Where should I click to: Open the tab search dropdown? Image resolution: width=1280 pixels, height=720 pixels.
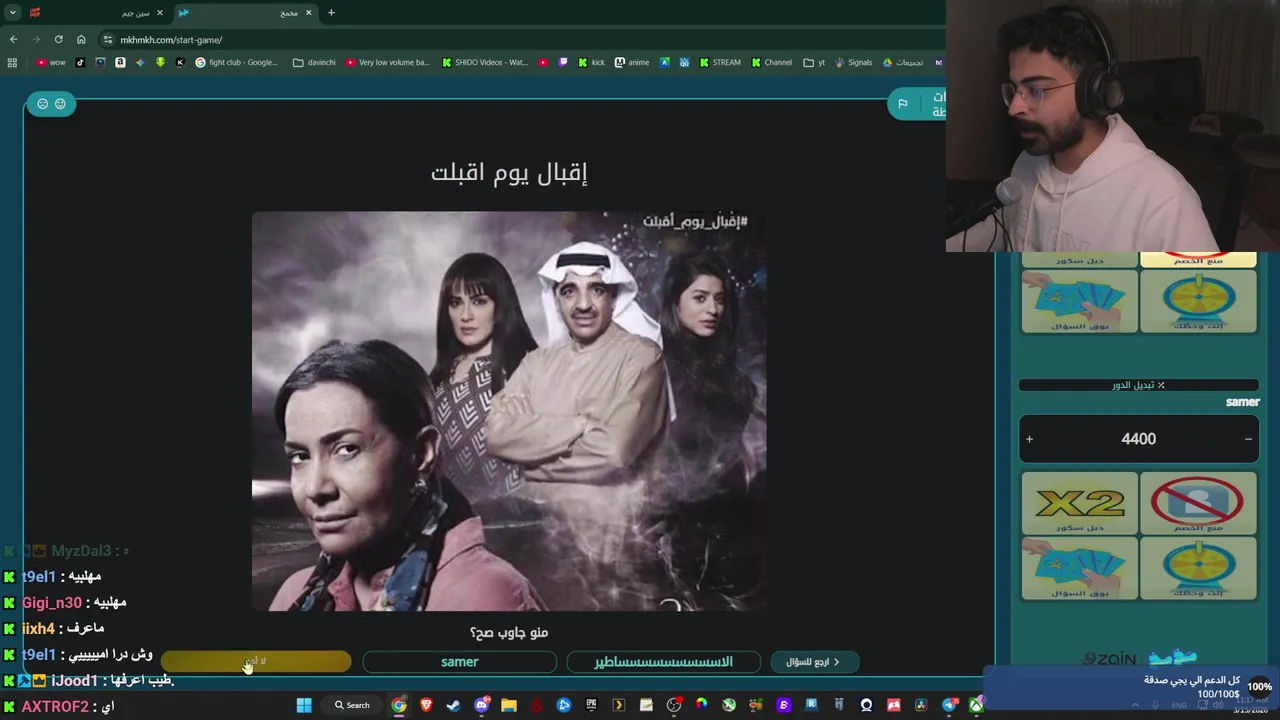[12, 13]
